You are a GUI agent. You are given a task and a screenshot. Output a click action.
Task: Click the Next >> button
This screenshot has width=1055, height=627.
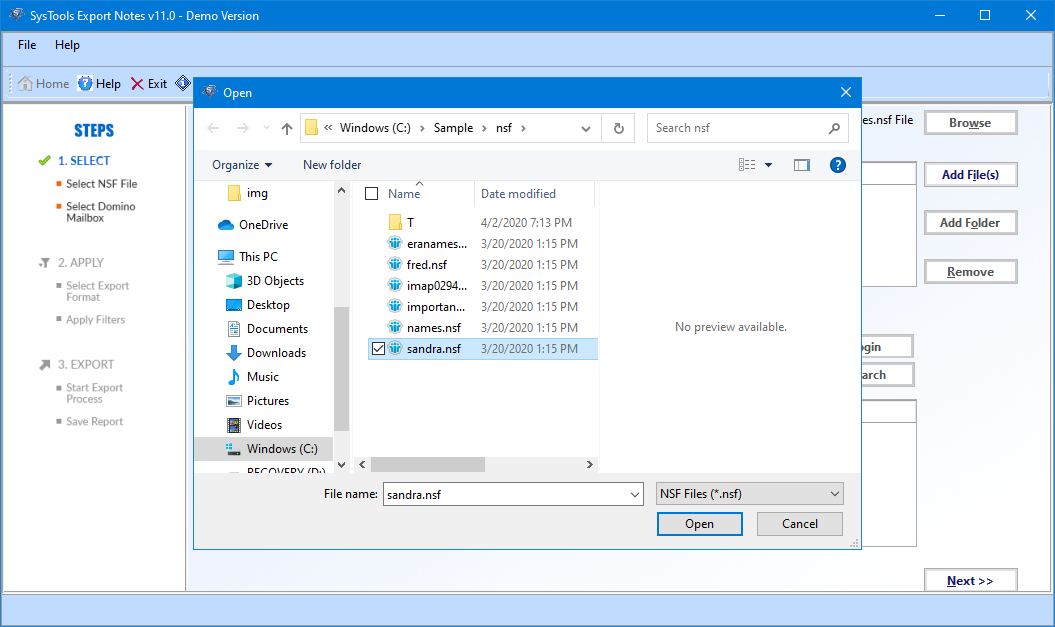click(x=970, y=581)
